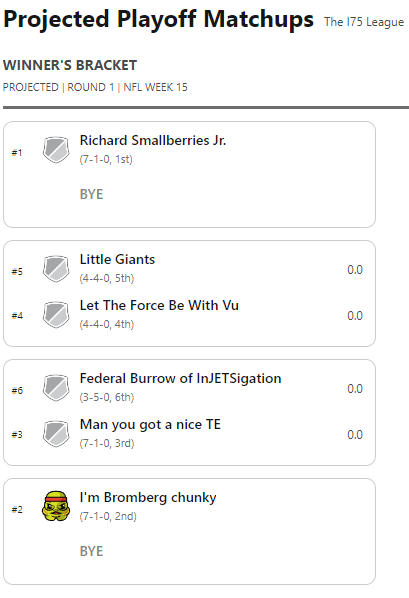Click Federal Burrow of InJETSigation 0.0 score

pos(355,389)
